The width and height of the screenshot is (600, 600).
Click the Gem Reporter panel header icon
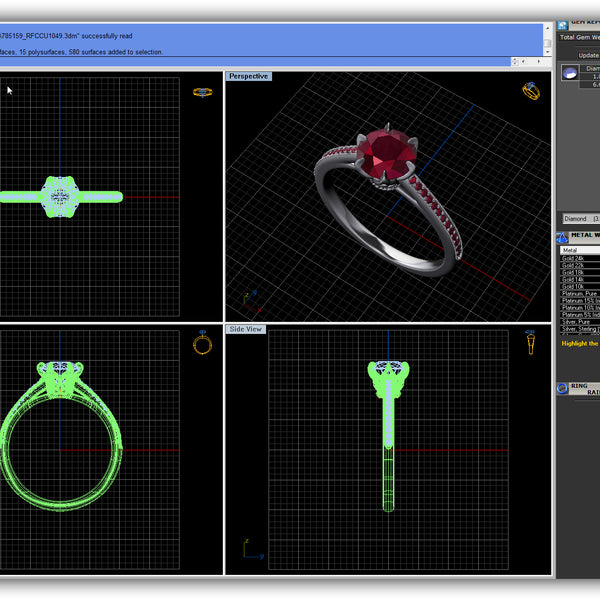pyautogui.click(x=562, y=22)
